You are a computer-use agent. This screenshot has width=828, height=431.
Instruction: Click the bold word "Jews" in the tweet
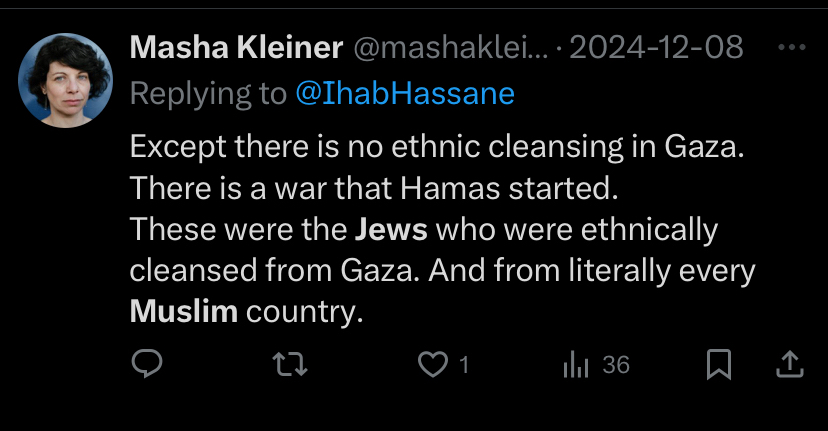391,230
